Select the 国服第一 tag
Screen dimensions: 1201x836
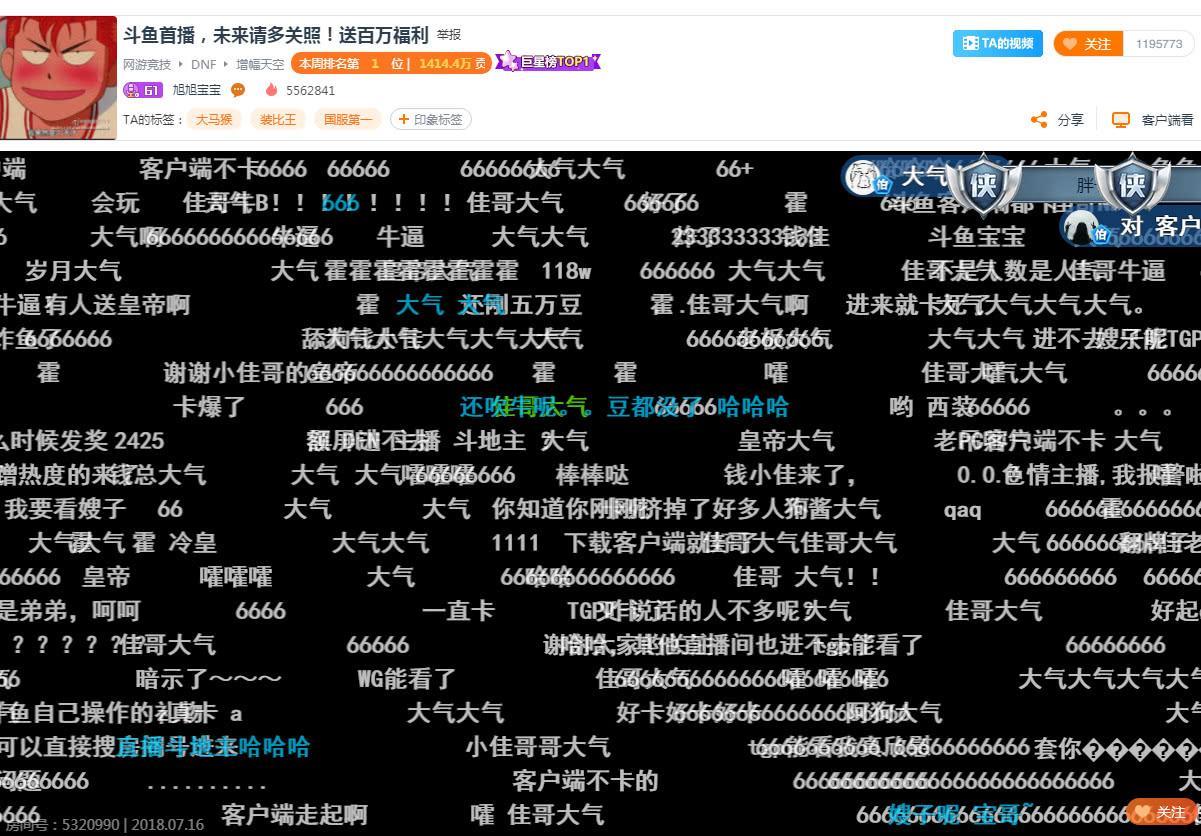[x=347, y=120]
